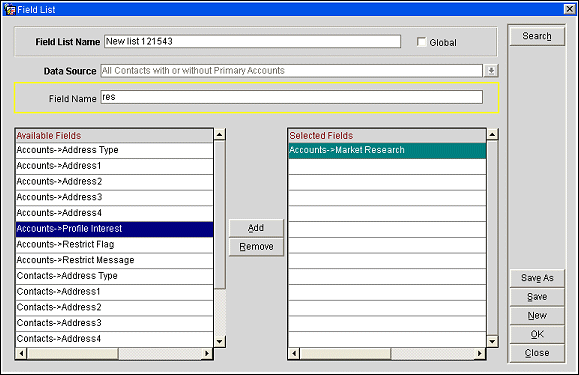Click the Field Name input box

[292, 97]
